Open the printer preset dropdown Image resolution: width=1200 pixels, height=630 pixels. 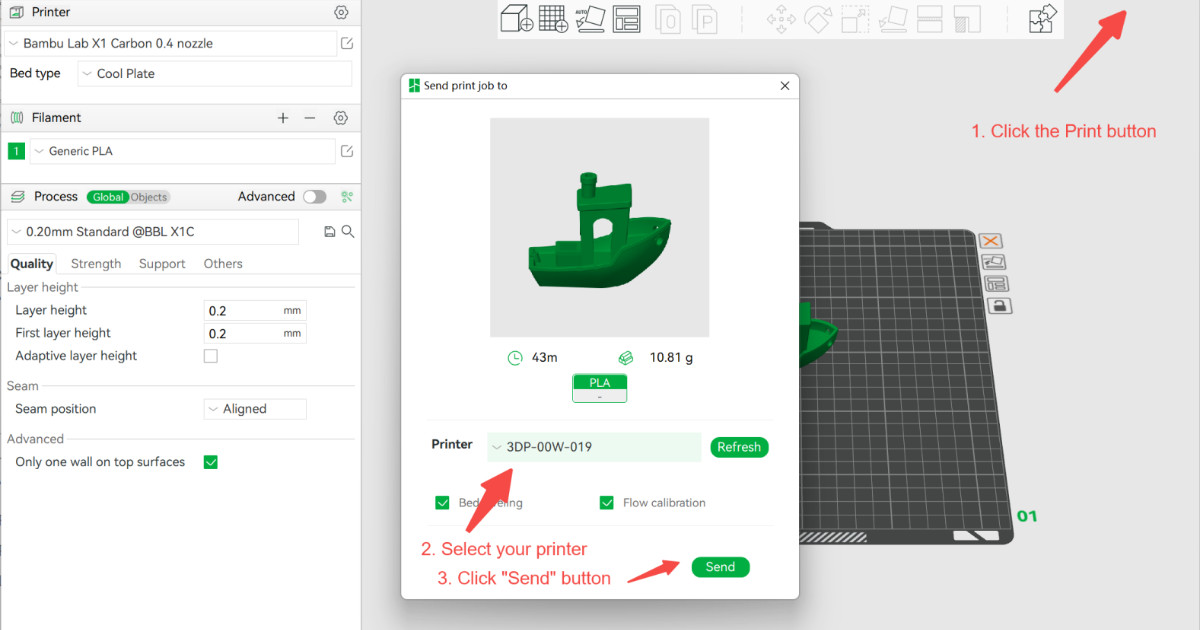170,43
